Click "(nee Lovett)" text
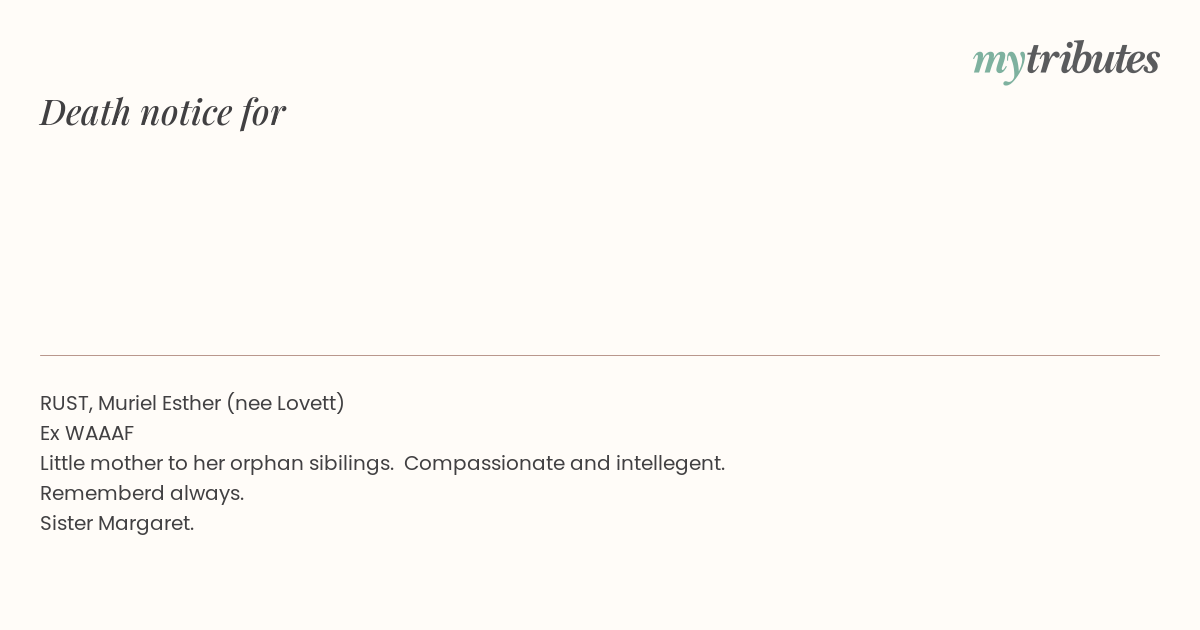Viewport: 1200px width, 630px height. tap(286, 403)
